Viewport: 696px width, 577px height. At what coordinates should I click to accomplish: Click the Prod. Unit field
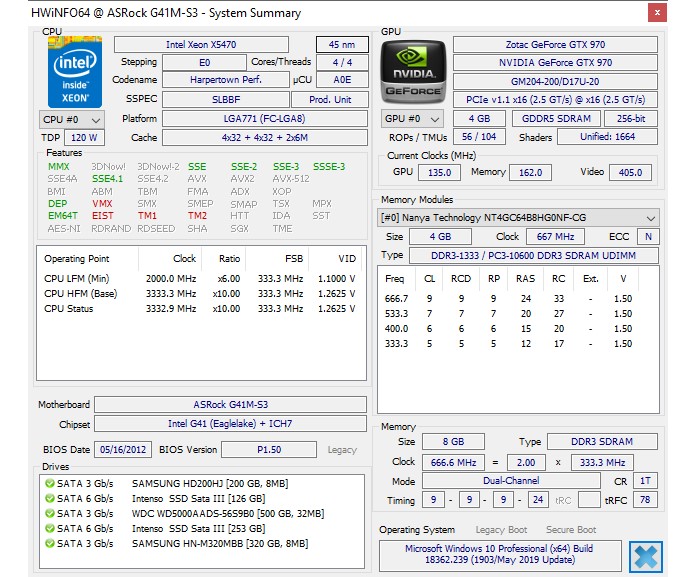330,99
